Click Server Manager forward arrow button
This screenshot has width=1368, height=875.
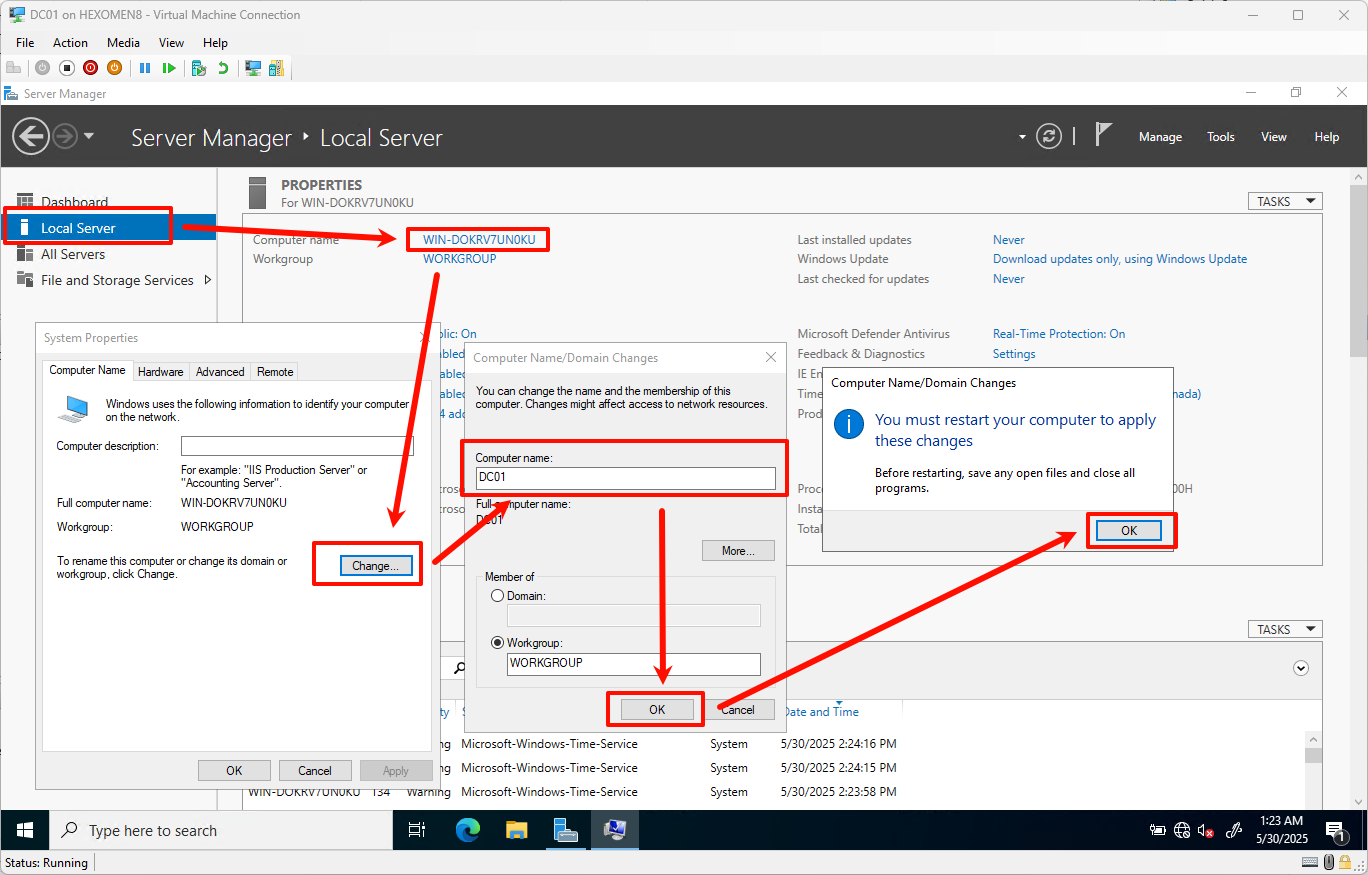(x=65, y=136)
